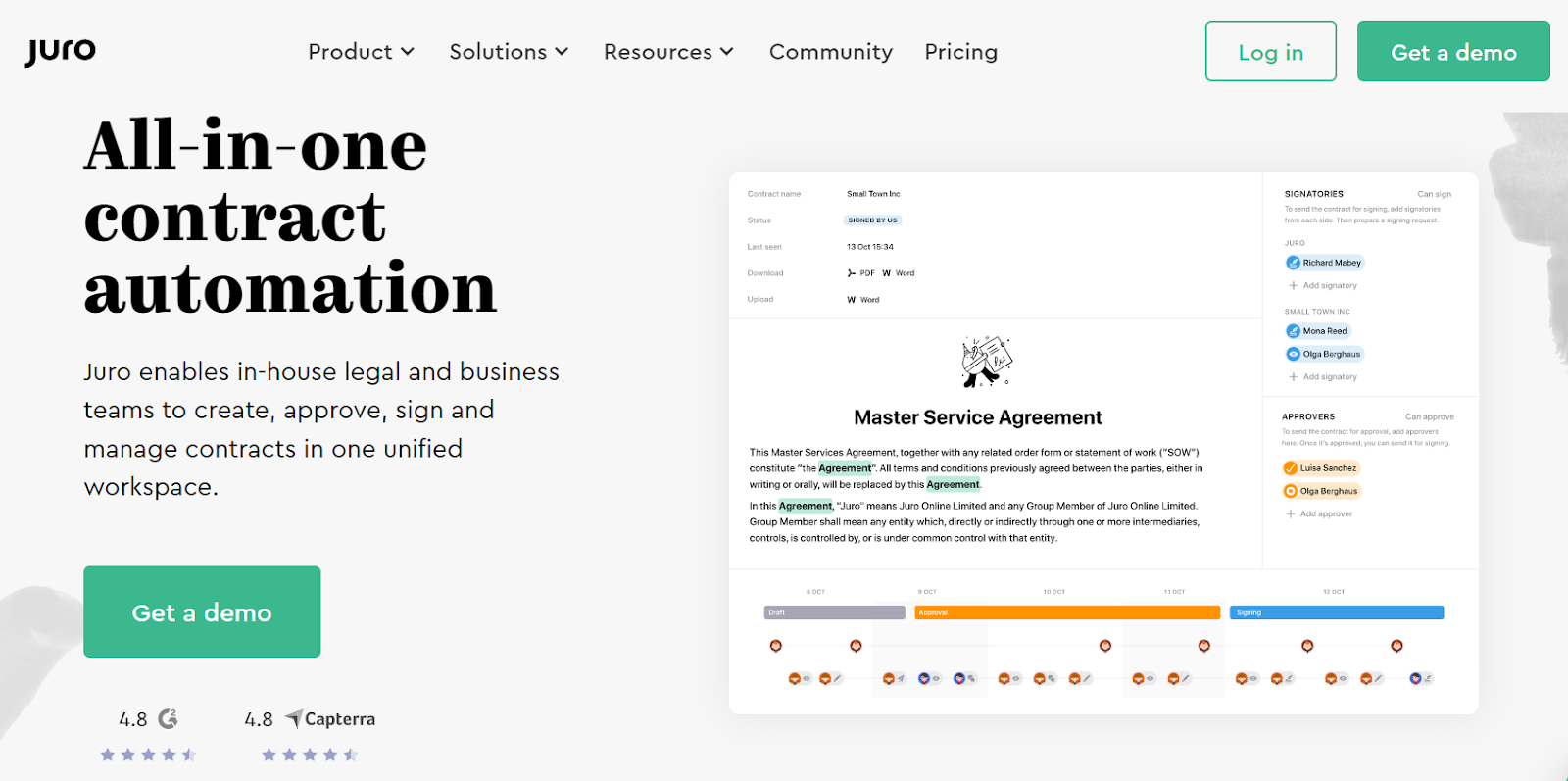Select the star rating under the G2 score
This screenshot has height=781, width=1568.
(148, 755)
